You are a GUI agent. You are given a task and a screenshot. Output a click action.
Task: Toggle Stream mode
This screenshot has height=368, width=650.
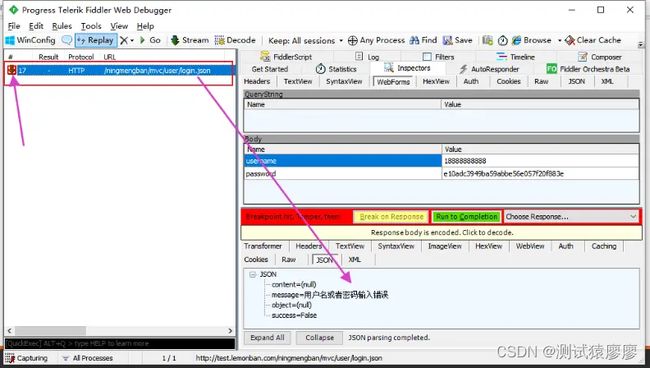click(189, 40)
